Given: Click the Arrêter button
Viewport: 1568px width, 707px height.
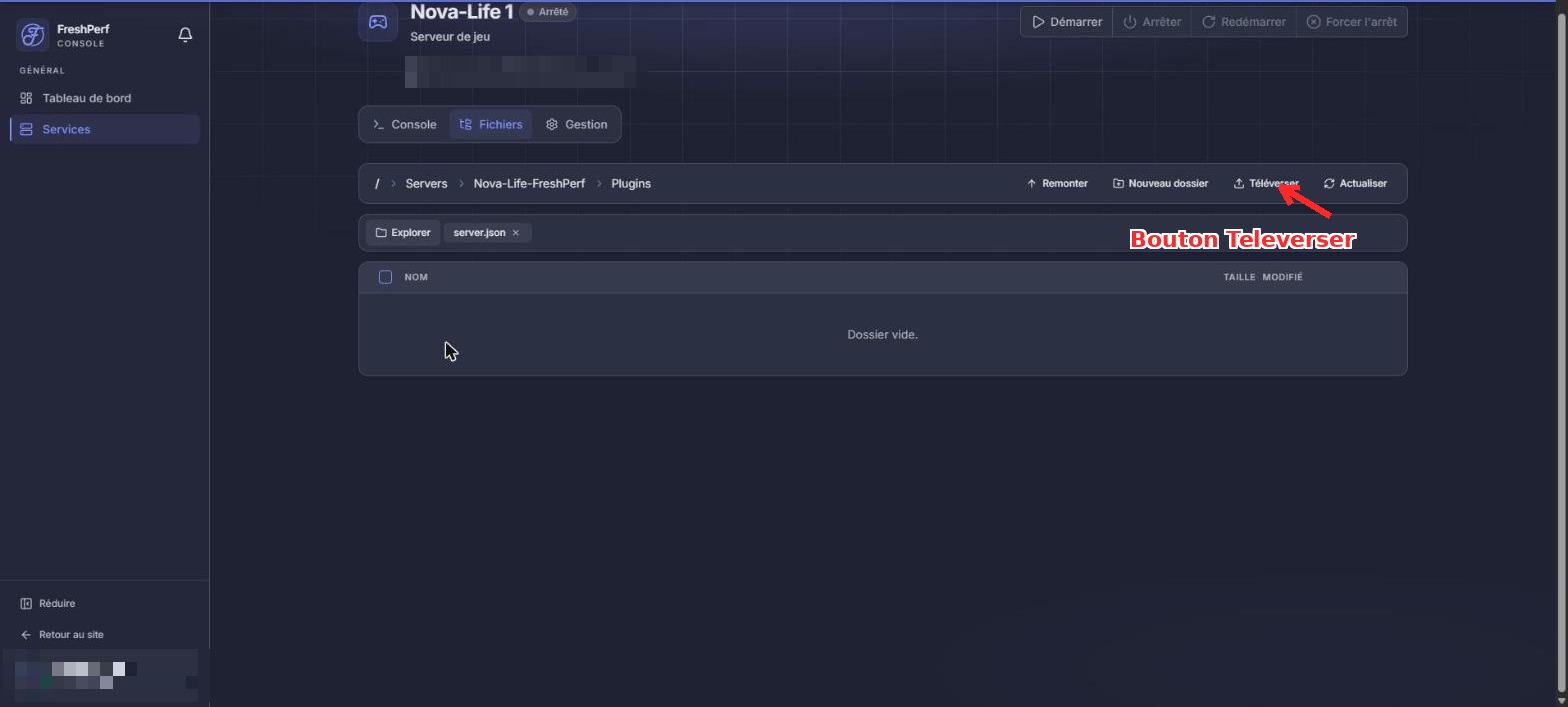Looking at the screenshot, I should tap(1151, 22).
